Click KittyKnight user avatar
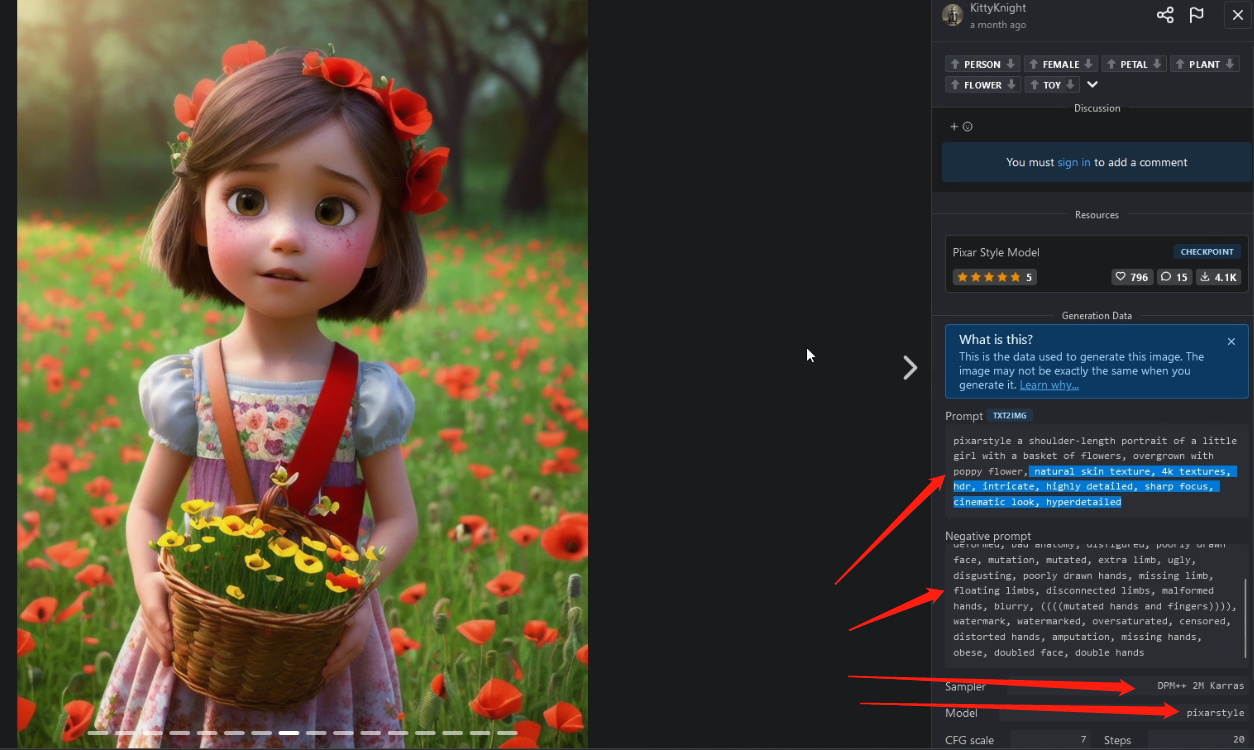The width and height of the screenshot is (1254, 750). tap(953, 15)
